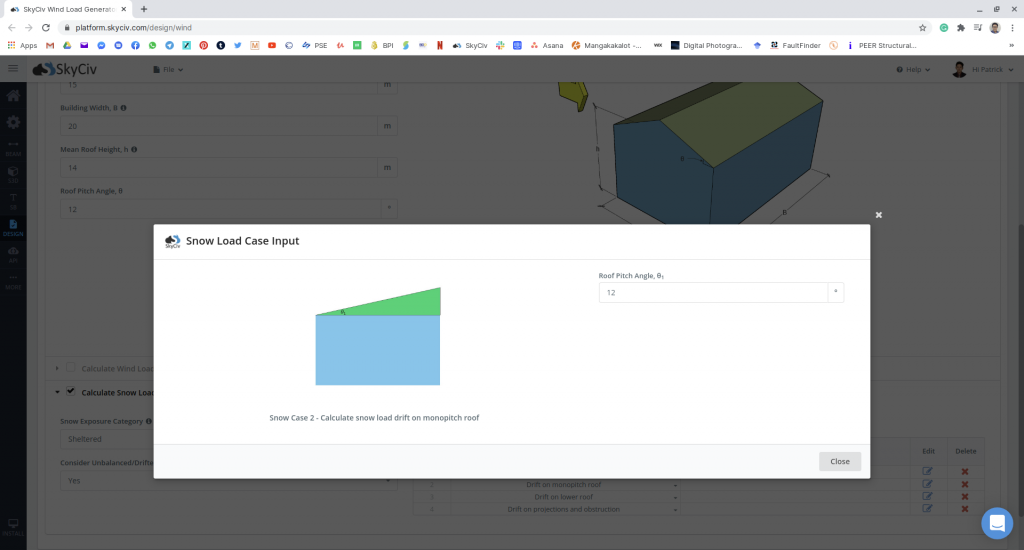Enable the Calculate Wind Load checkbox

(70, 368)
